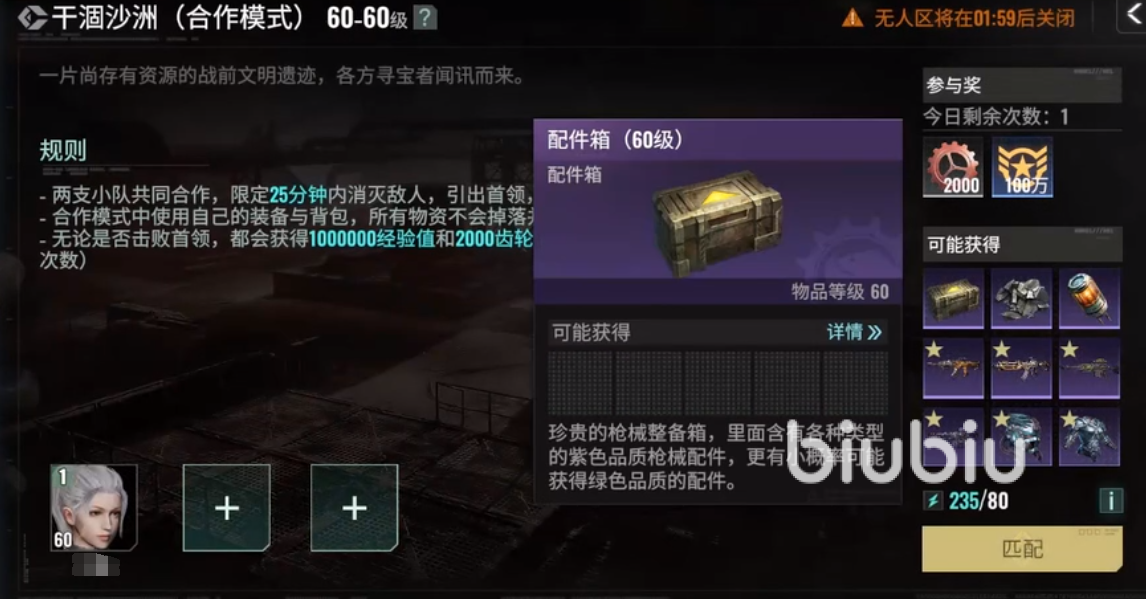The image size is (1146, 599).
Task: Tap the lightning energy 235/80 indicator
Action: pos(967,501)
